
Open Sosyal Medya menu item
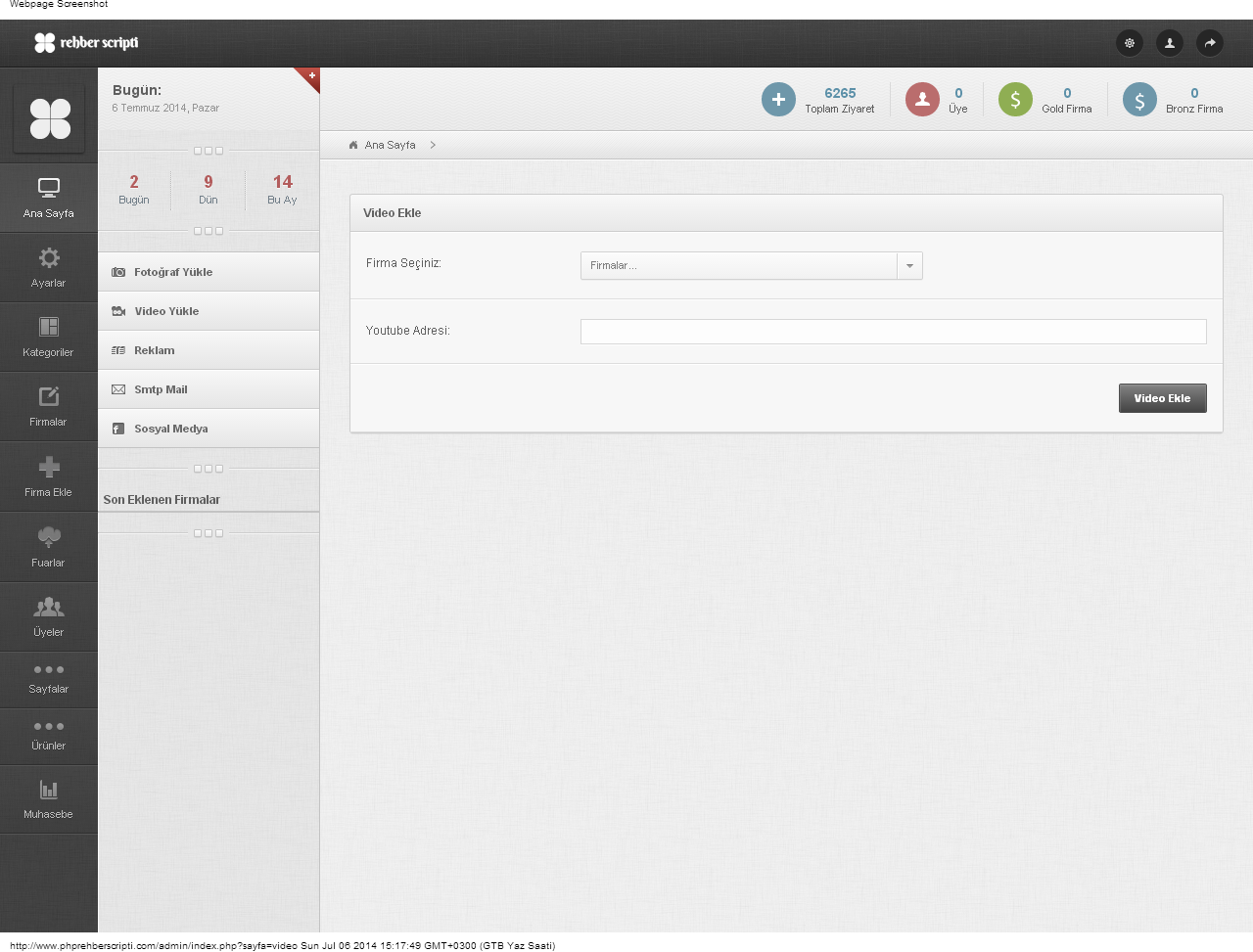[x=209, y=429]
